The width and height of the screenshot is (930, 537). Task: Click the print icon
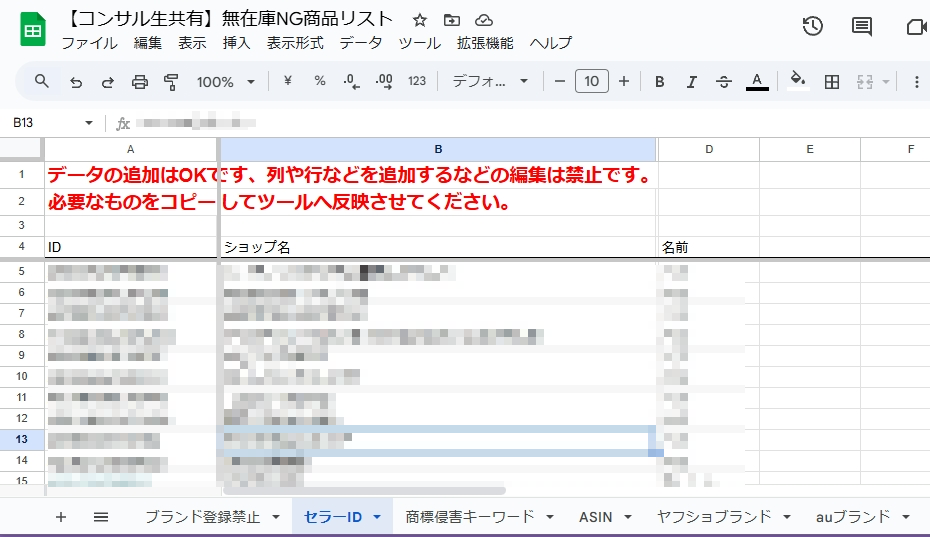[140, 82]
